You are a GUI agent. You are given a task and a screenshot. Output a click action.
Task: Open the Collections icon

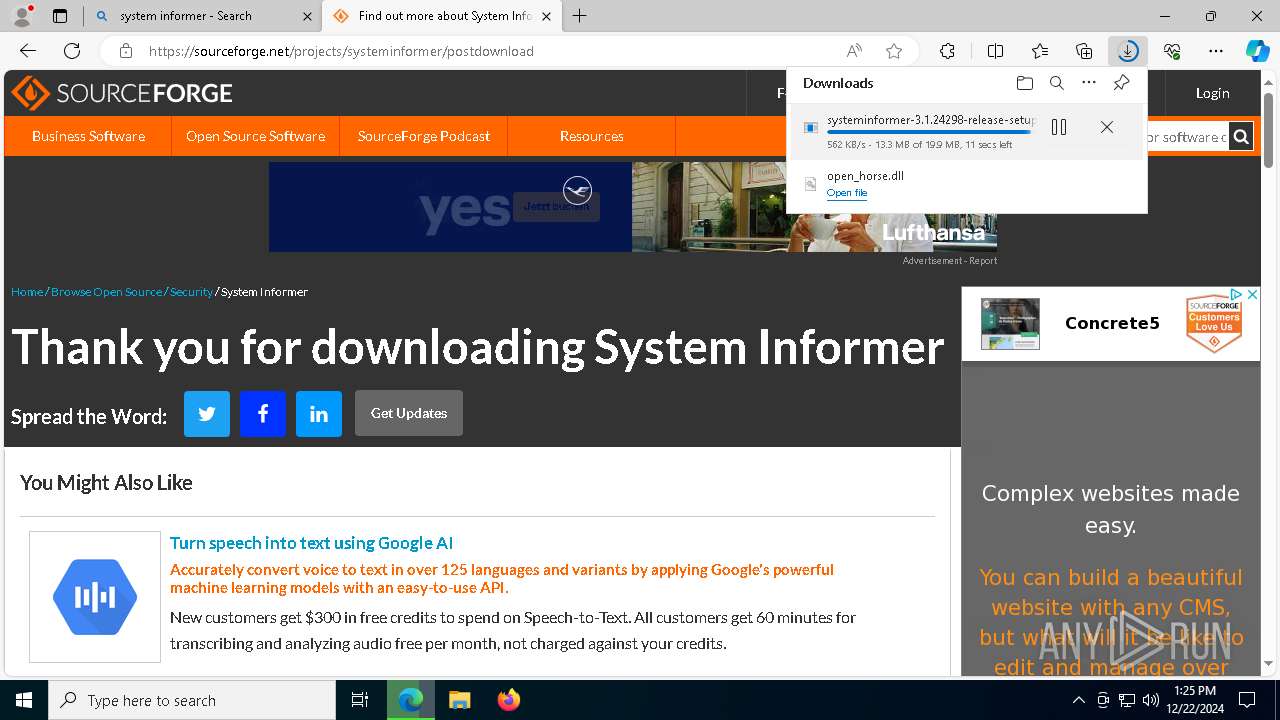click(x=1084, y=51)
